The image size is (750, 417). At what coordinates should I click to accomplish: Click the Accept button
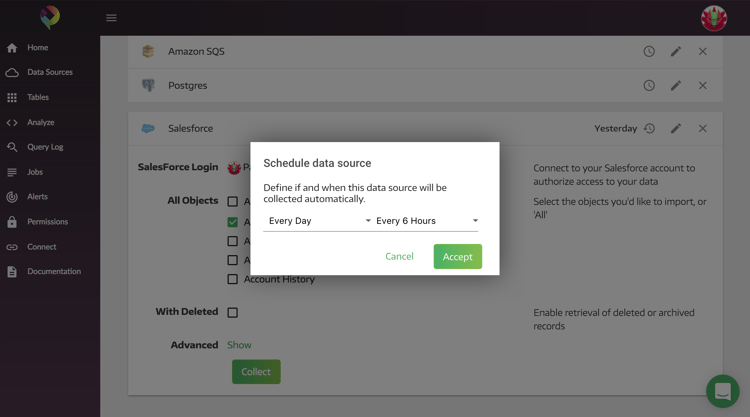457,257
